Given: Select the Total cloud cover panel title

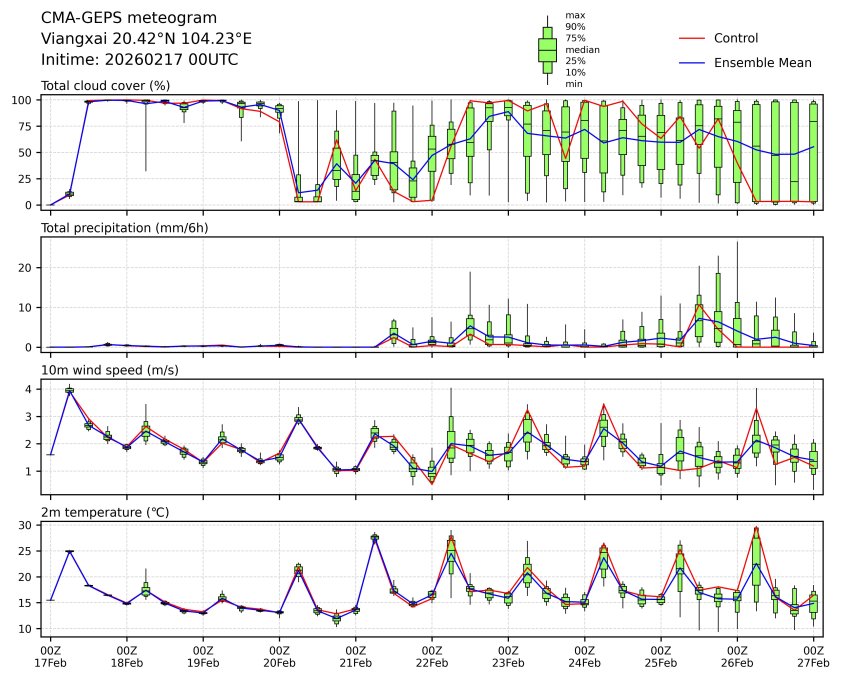Looking at the screenshot, I should [x=105, y=86].
